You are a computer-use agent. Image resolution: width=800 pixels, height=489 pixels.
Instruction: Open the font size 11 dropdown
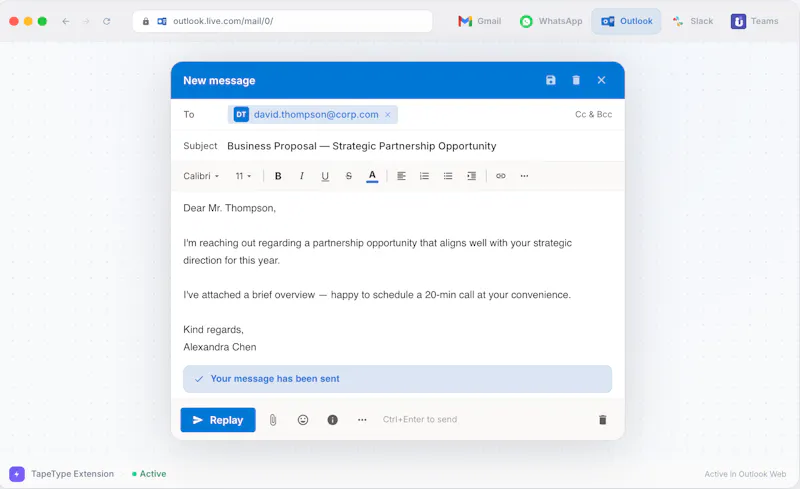click(243, 176)
